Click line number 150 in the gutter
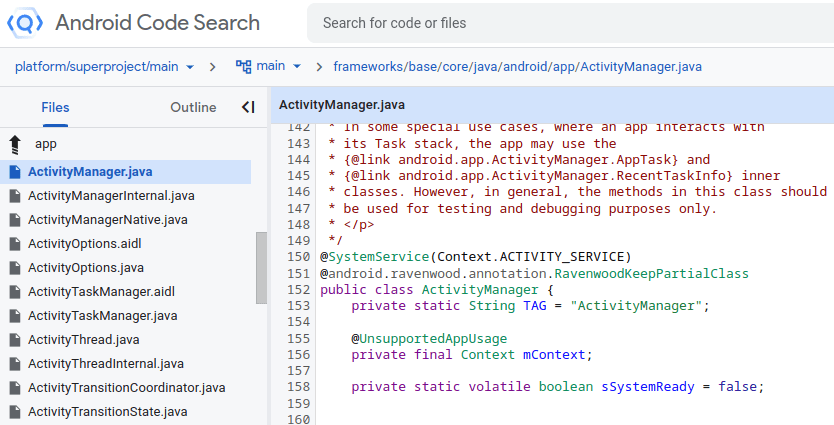The height and width of the screenshot is (425, 834). 298,257
